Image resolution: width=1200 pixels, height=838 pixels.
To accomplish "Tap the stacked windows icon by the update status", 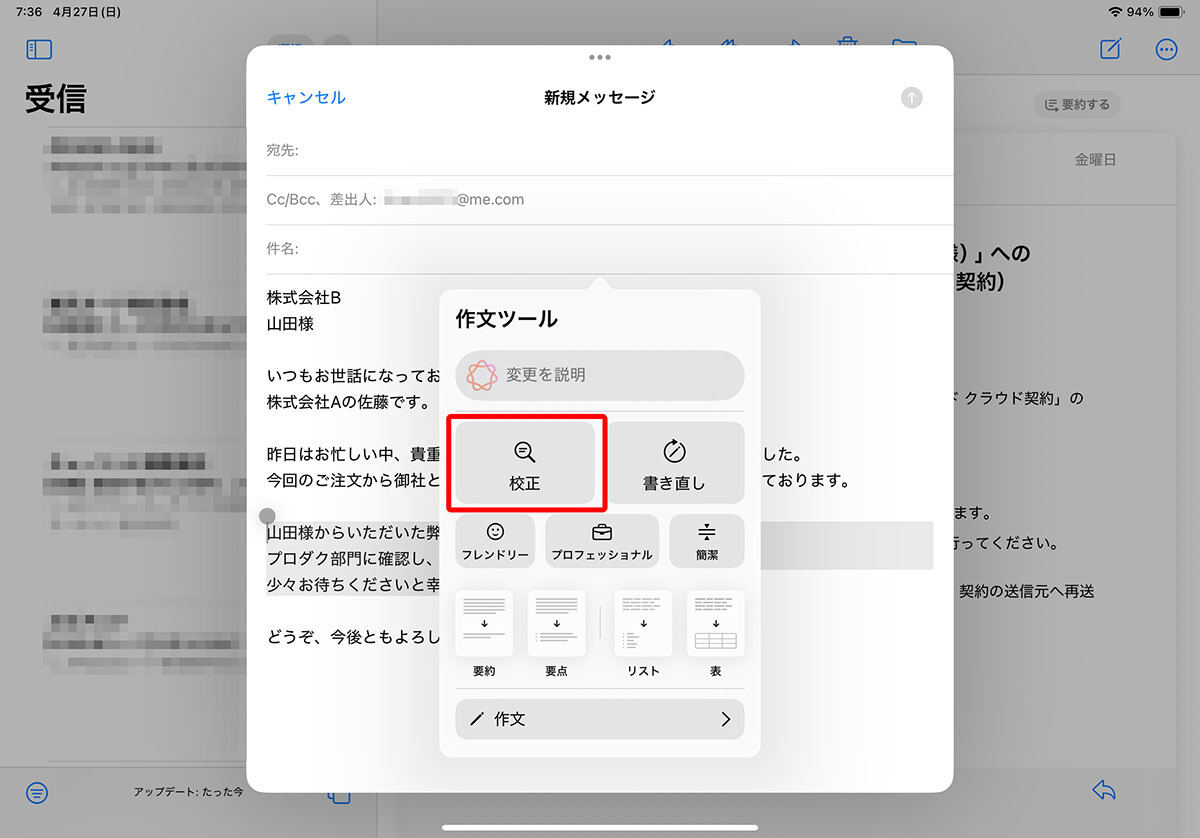I will coord(339,795).
